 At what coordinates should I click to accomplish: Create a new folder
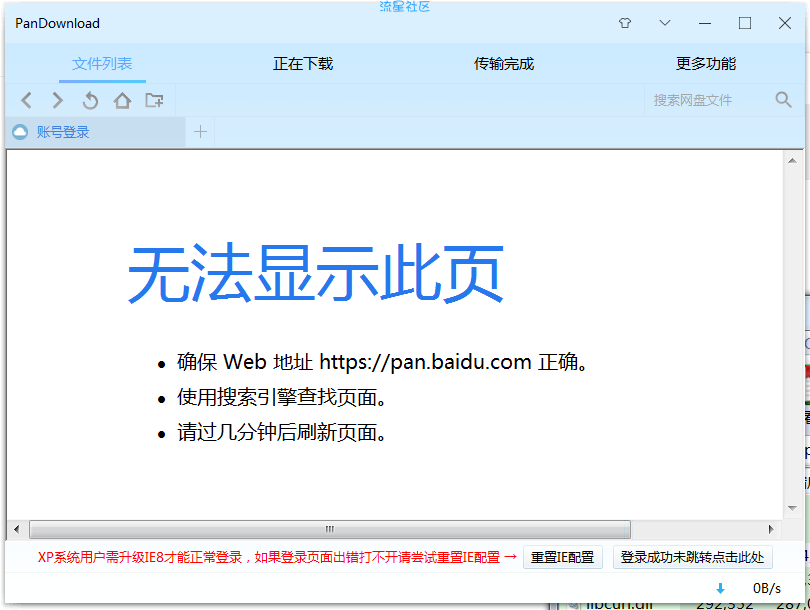click(x=154, y=100)
